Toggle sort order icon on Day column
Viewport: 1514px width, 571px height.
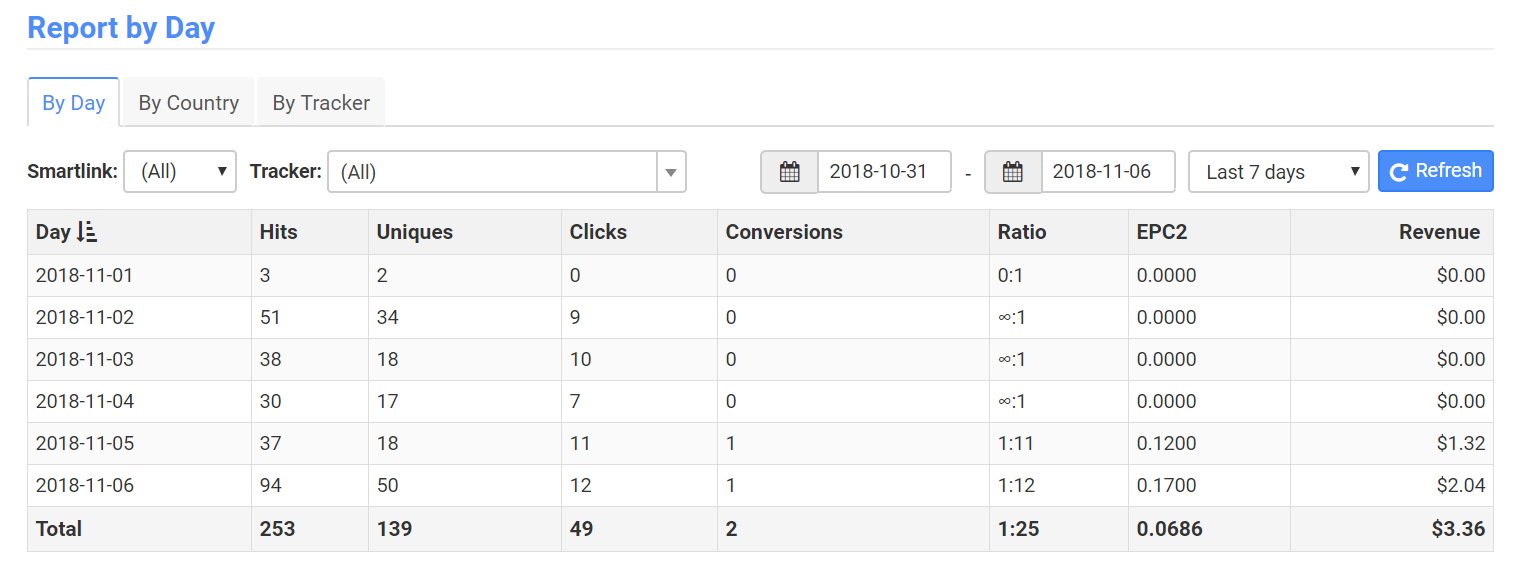pyautogui.click(x=87, y=232)
